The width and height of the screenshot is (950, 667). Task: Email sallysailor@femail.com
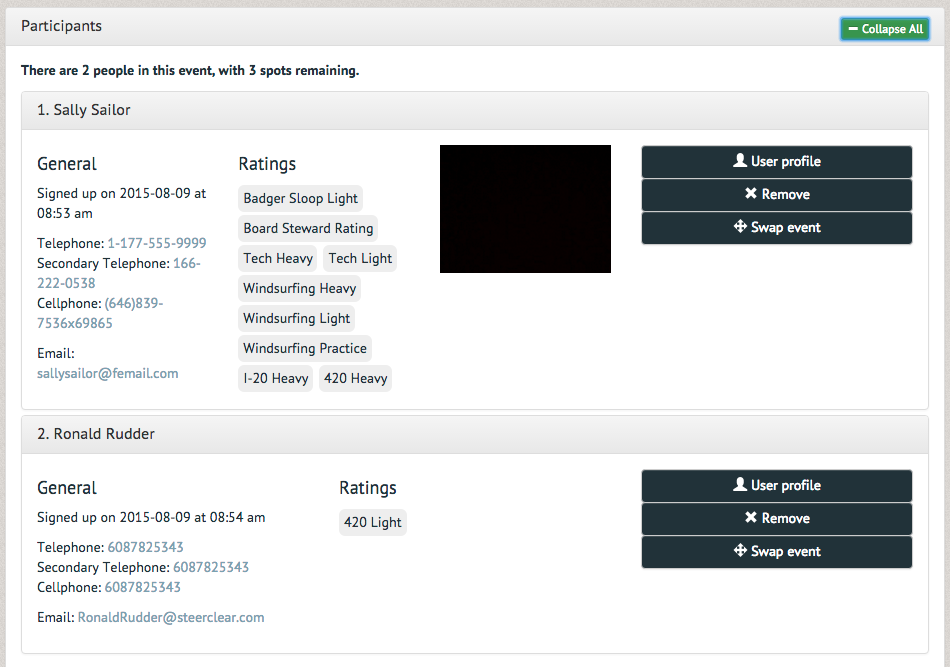tap(108, 373)
